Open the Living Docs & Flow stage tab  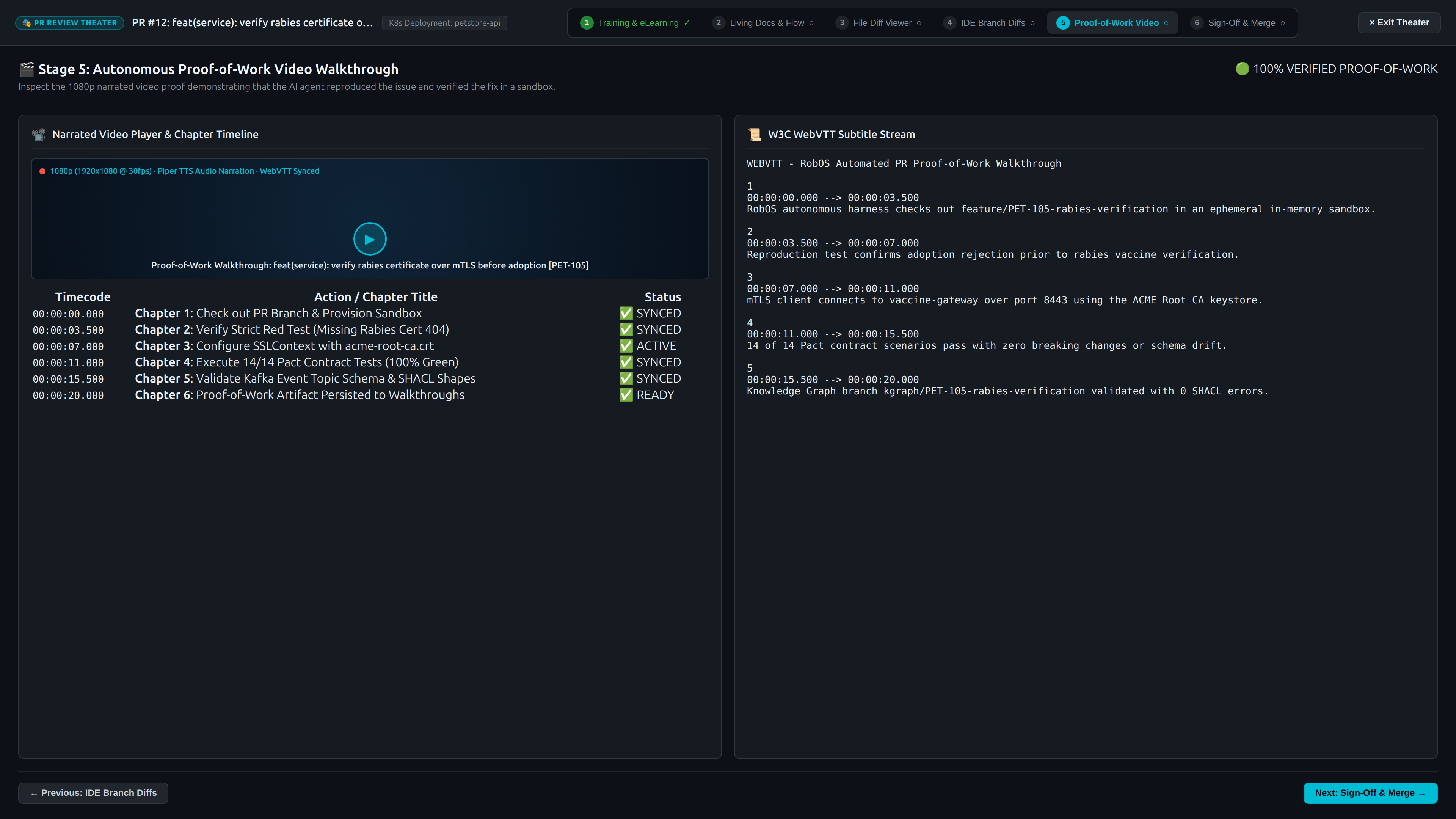click(763, 23)
